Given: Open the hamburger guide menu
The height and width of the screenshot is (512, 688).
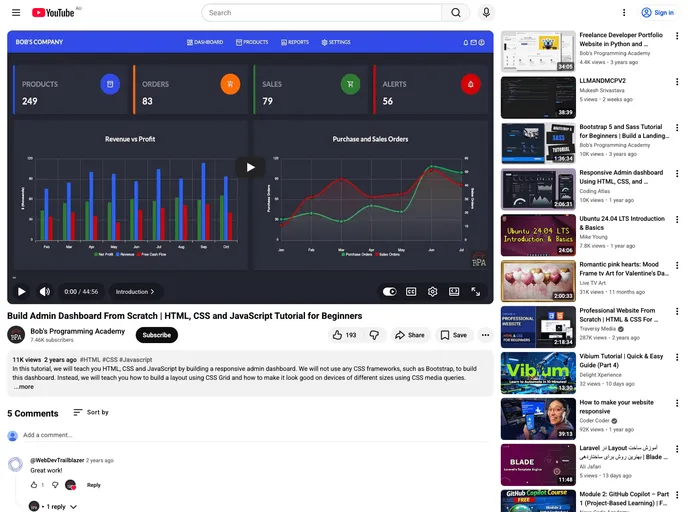Looking at the screenshot, I should point(16,13).
